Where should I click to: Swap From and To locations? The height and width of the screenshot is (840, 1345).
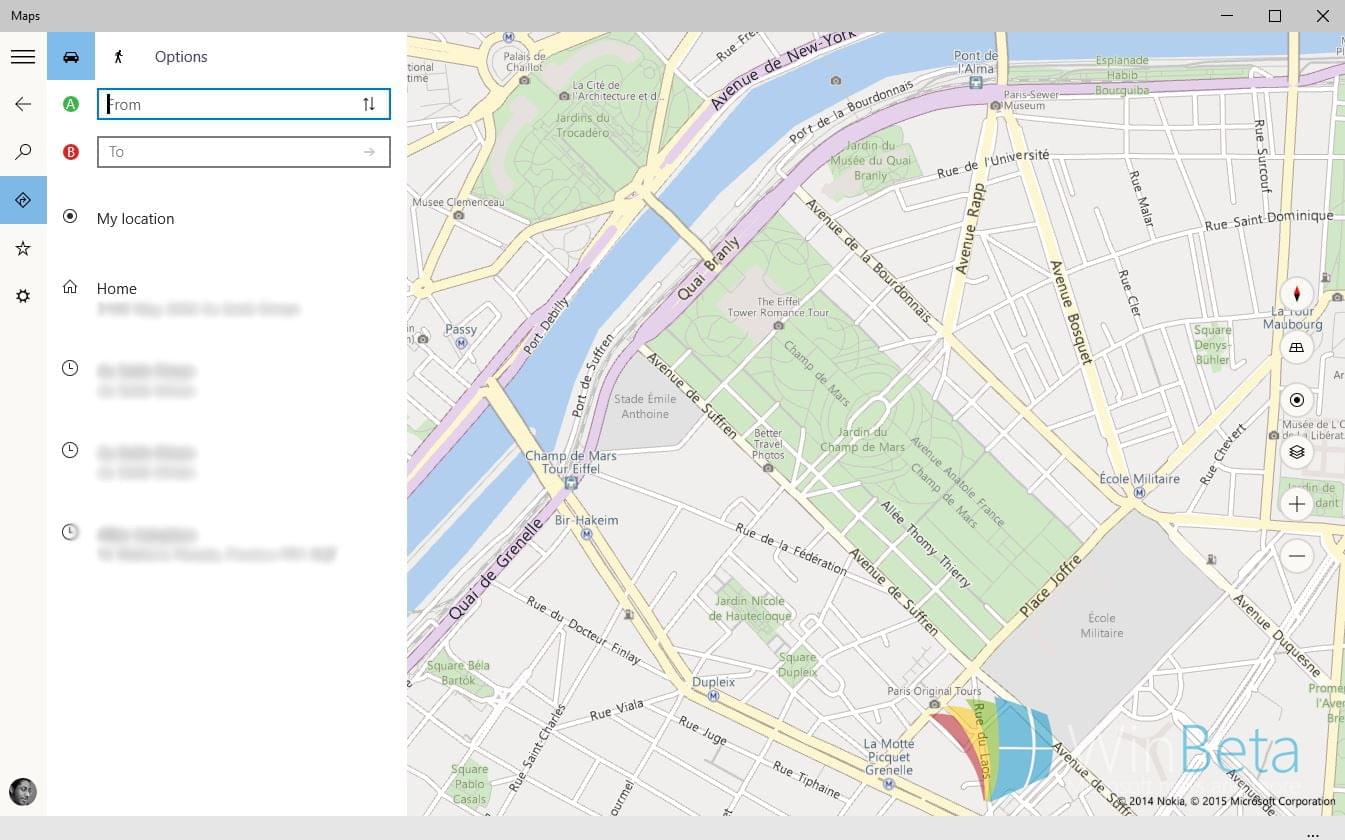coord(369,104)
